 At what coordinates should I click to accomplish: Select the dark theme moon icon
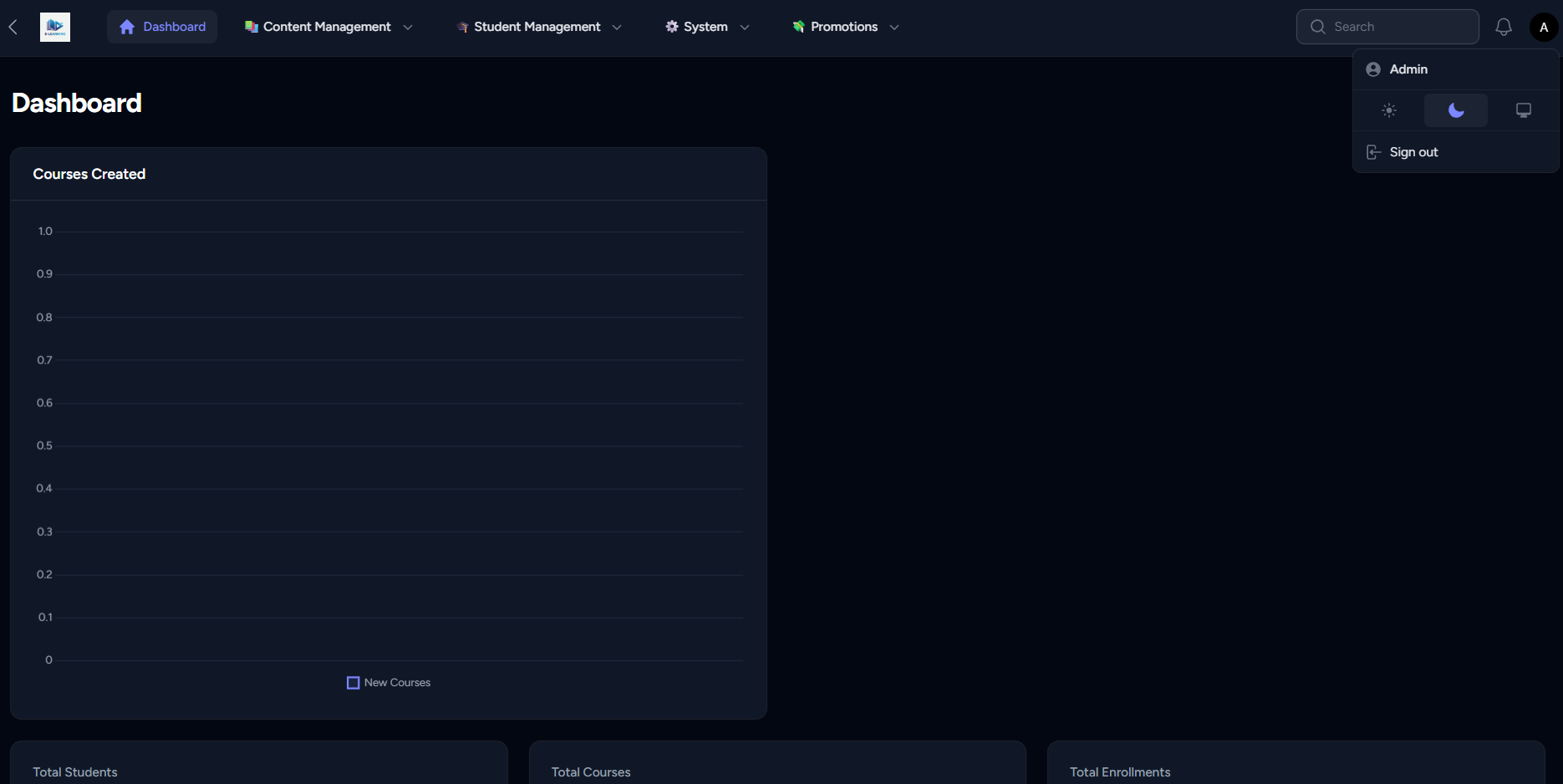pos(1455,109)
